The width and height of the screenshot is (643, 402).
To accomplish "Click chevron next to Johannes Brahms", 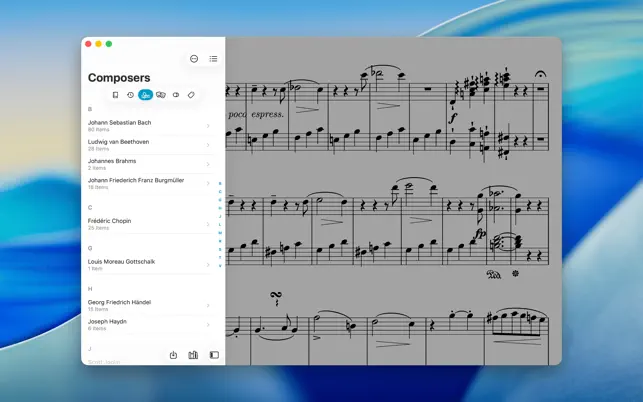I will [208, 164].
